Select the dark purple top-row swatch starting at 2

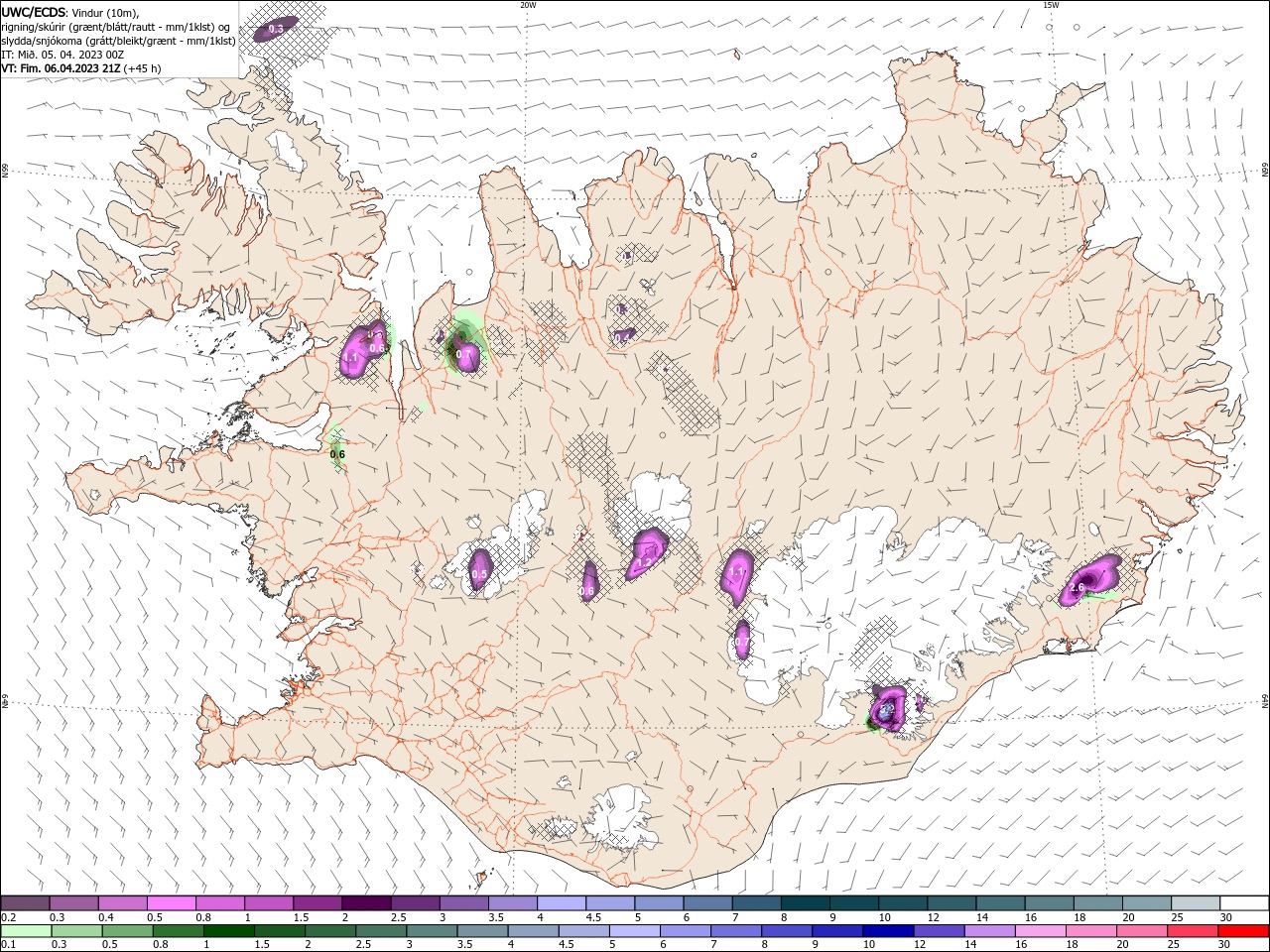(366, 903)
